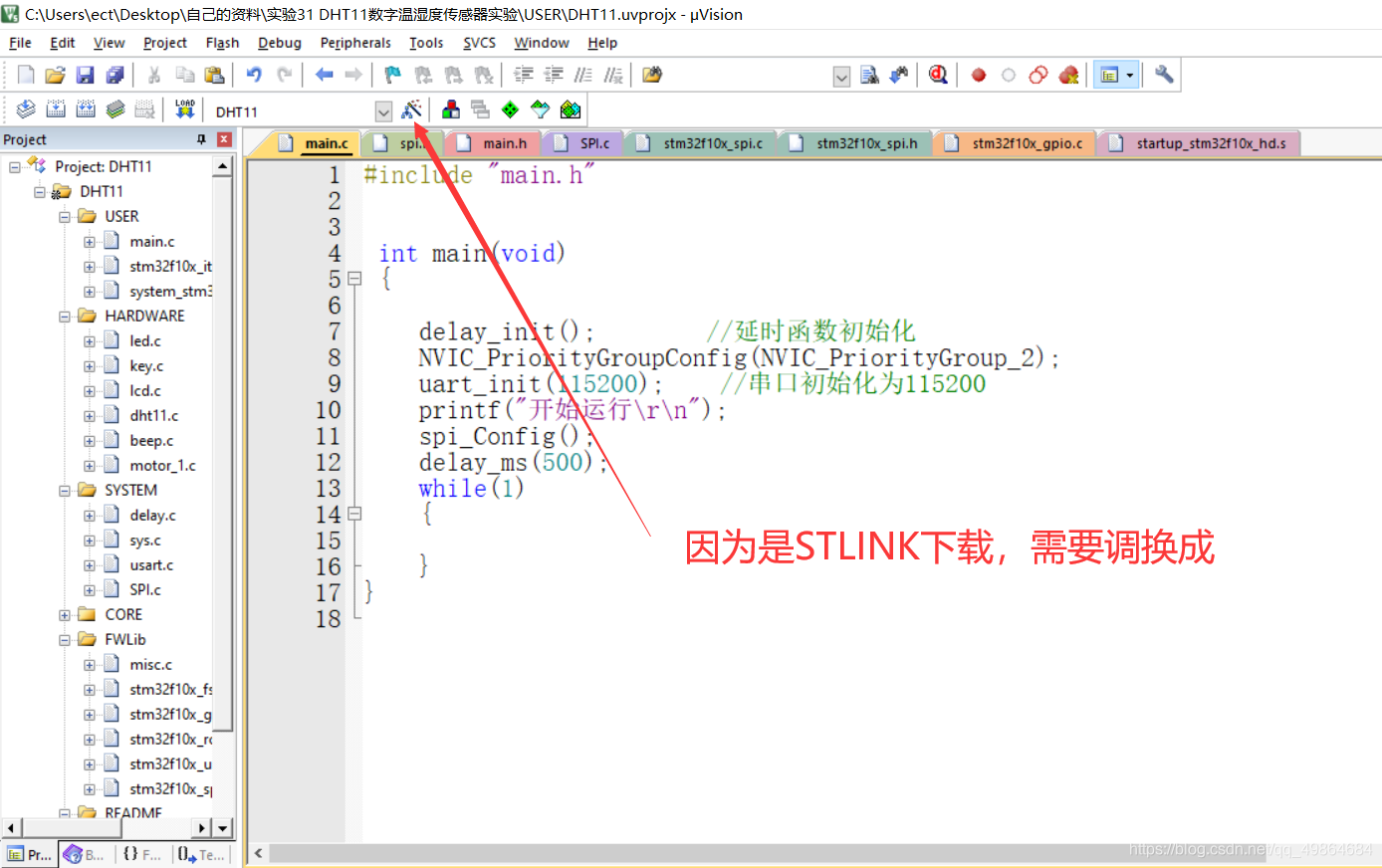Save the current file
The width and height of the screenshot is (1382, 868).
point(85,75)
